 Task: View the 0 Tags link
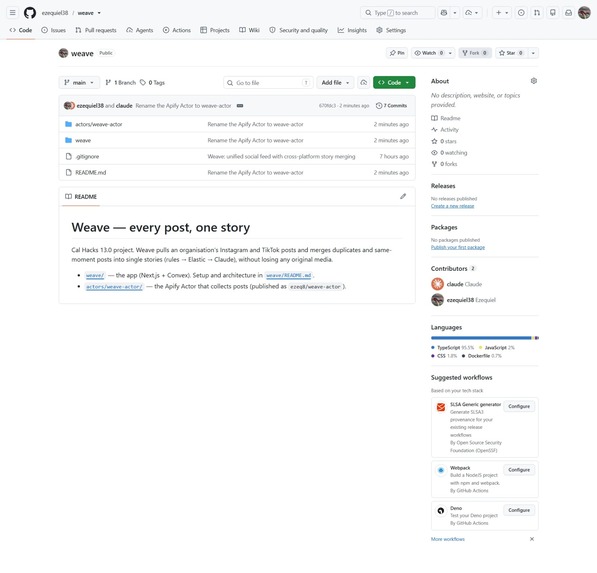click(x=152, y=83)
